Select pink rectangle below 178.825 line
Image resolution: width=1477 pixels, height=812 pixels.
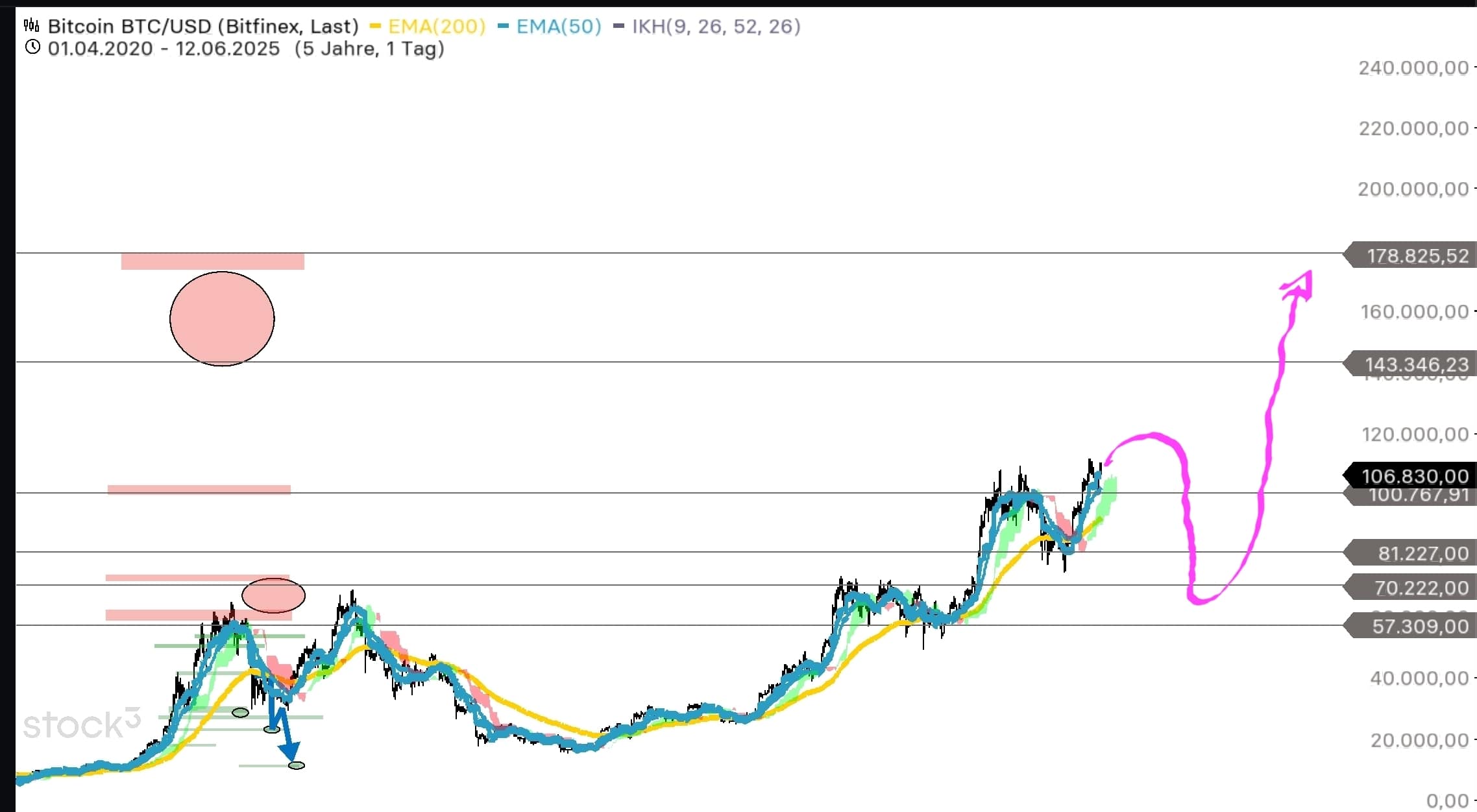pyautogui.click(x=212, y=261)
